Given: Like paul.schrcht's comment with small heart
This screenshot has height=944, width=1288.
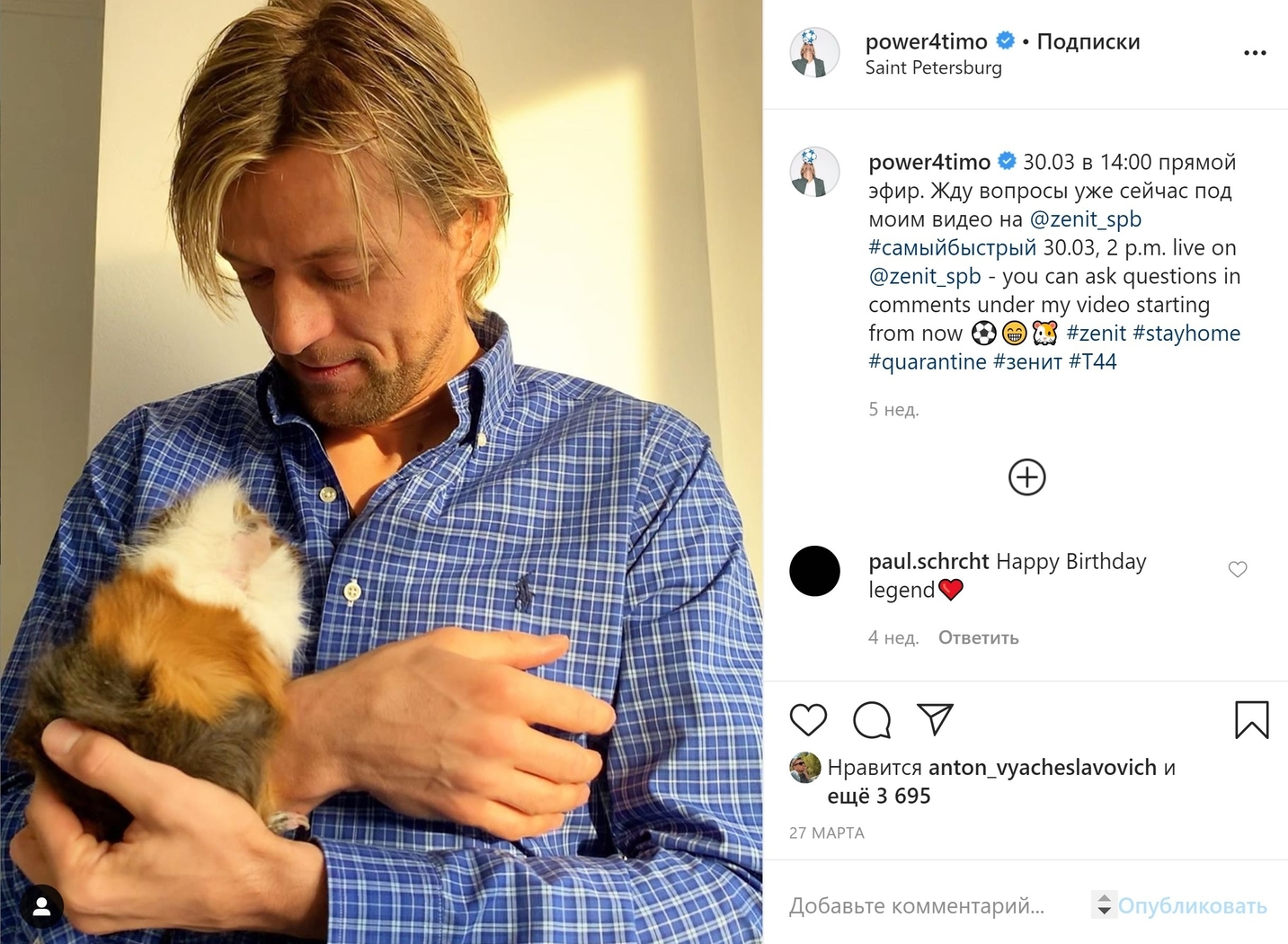Looking at the screenshot, I should click(1238, 569).
